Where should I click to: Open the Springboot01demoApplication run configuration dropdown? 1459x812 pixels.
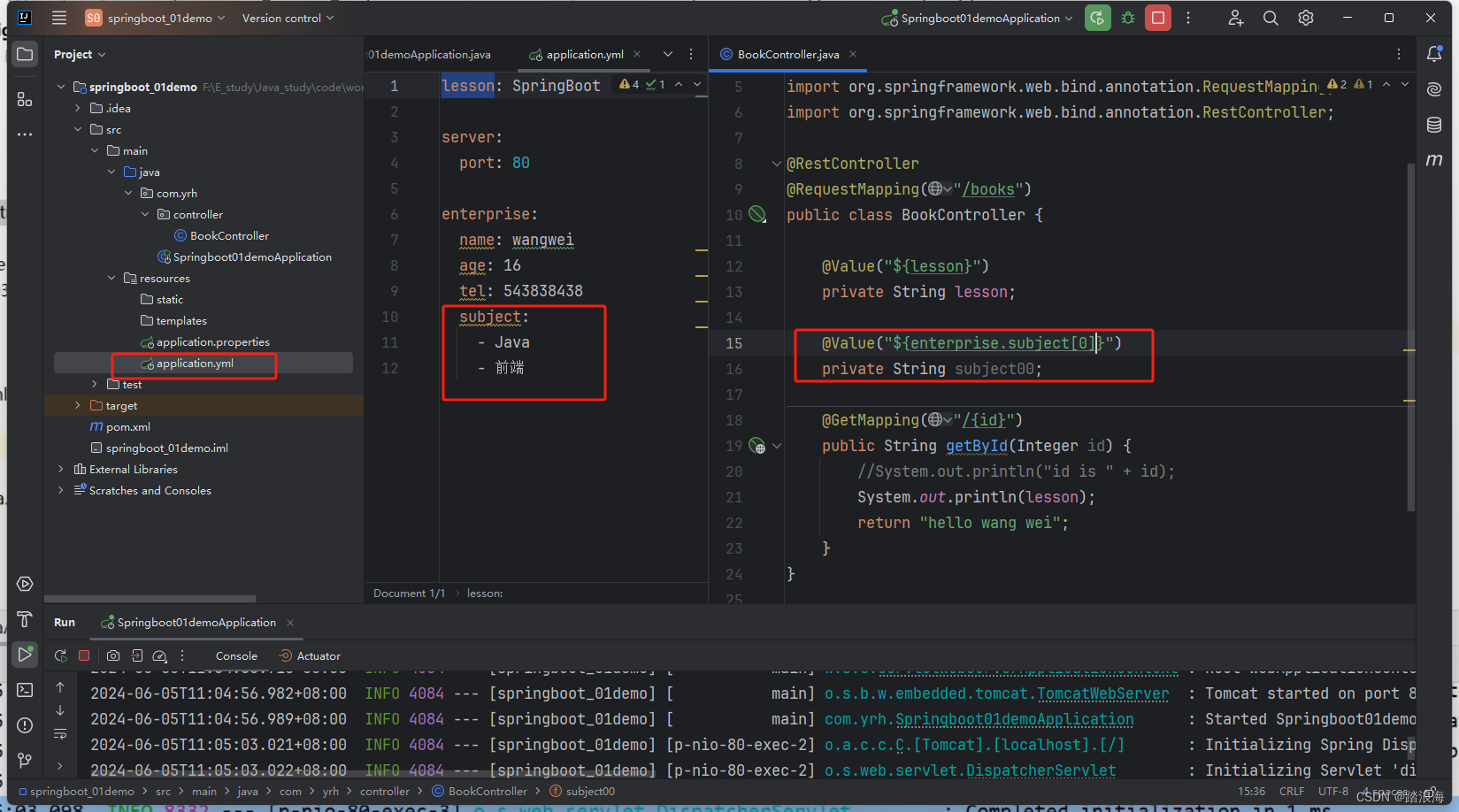pos(978,17)
